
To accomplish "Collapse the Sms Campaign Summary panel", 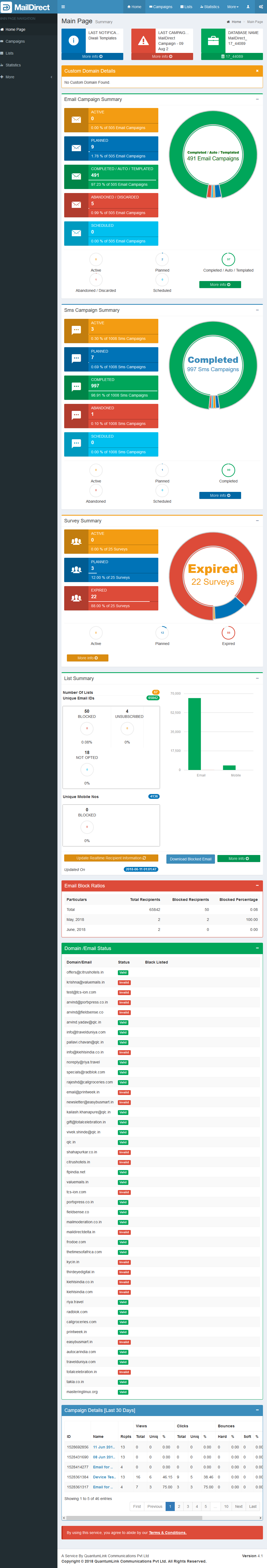I will pyautogui.click(x=257, y=310).
